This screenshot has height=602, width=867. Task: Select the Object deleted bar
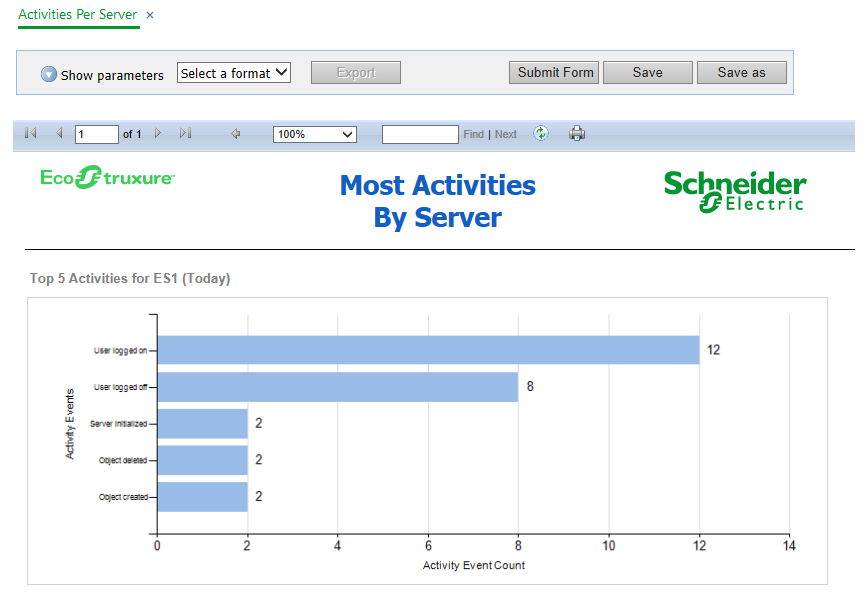(x=202, y=460)
